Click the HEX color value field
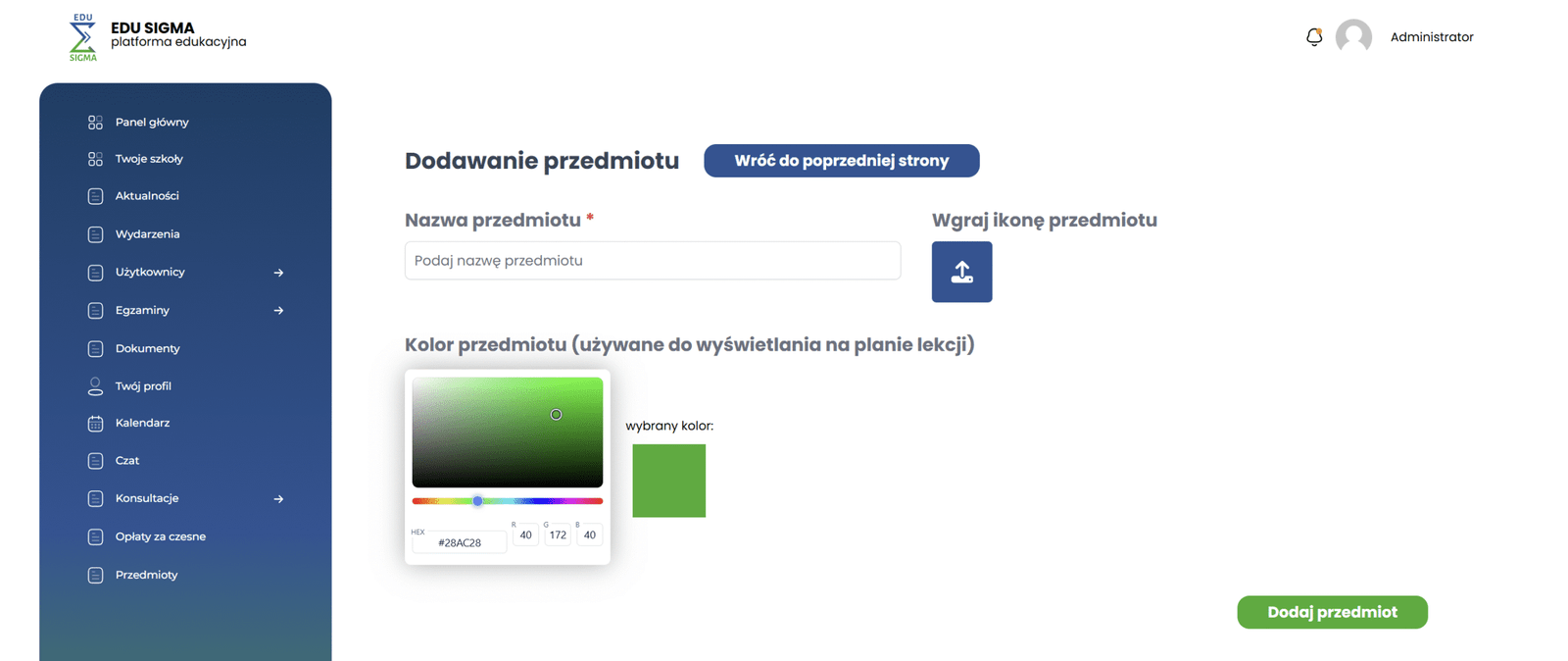 pos(460,542)
